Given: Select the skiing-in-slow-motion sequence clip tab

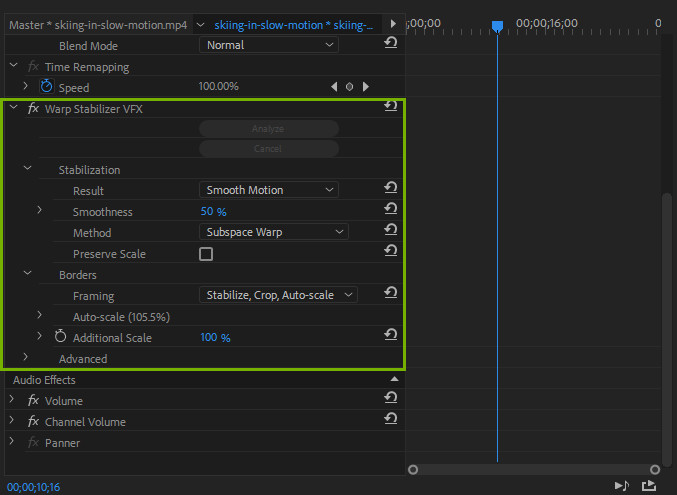Looking at the screenshot, I should tap(294, 25).
